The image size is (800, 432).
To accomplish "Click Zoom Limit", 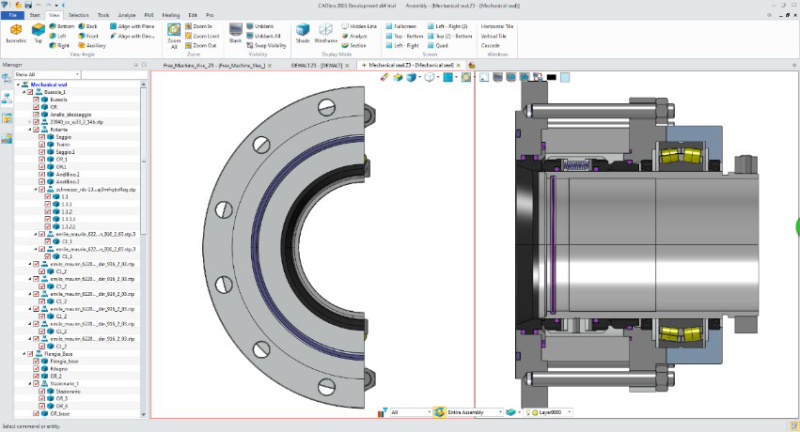I will pos(202,36).
